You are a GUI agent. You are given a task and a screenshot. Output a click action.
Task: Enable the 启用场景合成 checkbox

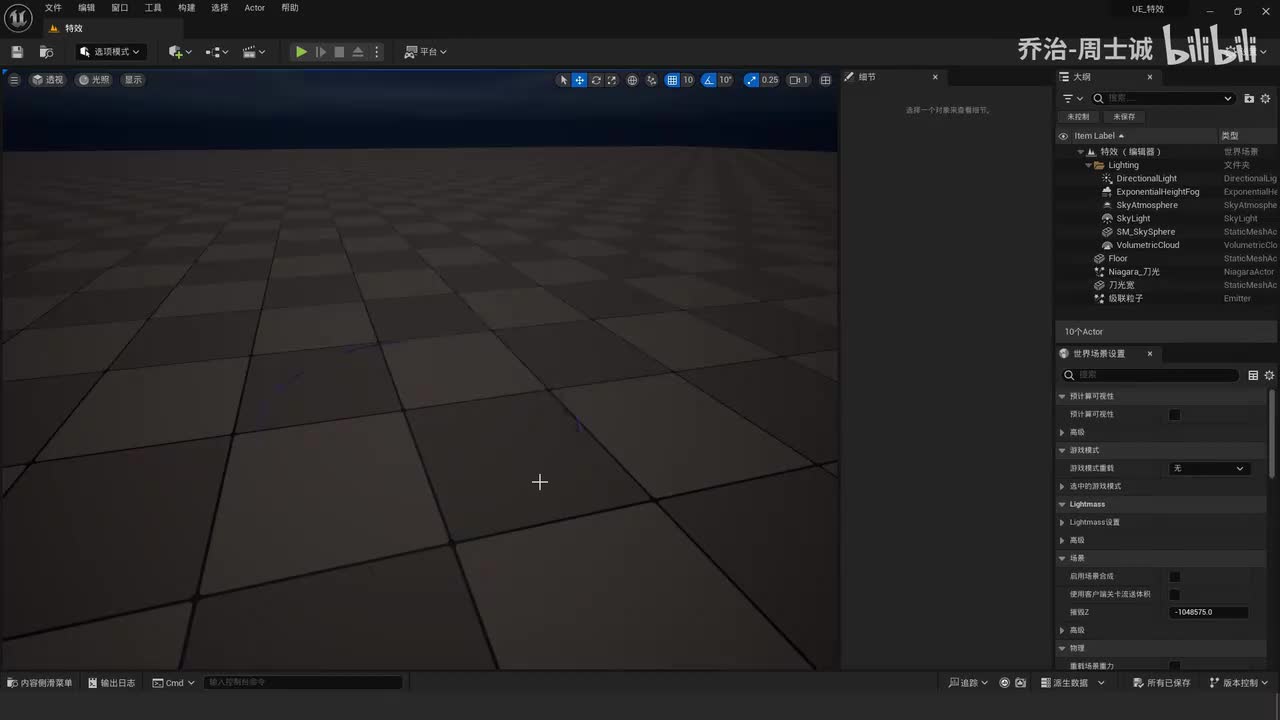1175,576
